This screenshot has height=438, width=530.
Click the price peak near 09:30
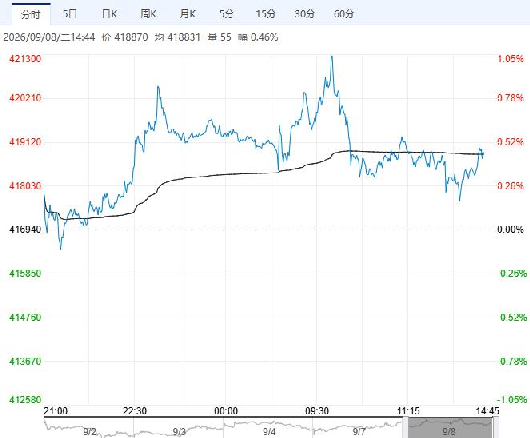[x=332, y=57]
